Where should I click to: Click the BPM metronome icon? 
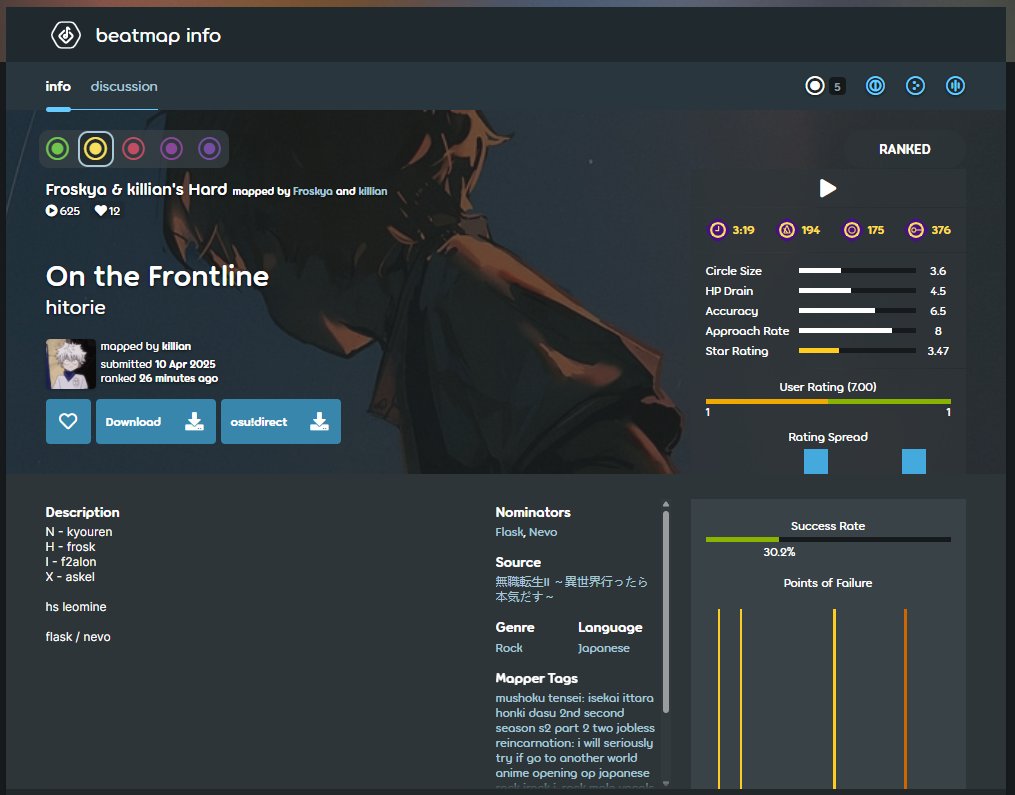(x=786, y=230)
